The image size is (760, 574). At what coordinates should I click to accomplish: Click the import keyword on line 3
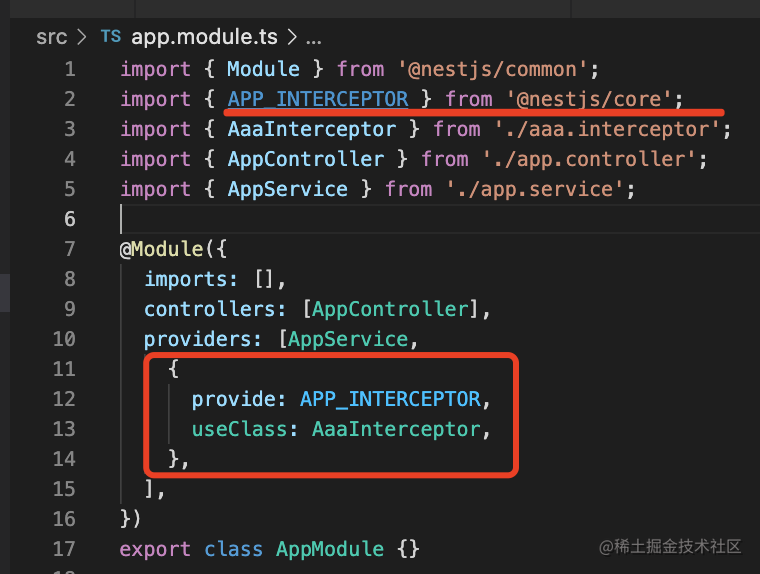tap(155, 129)
